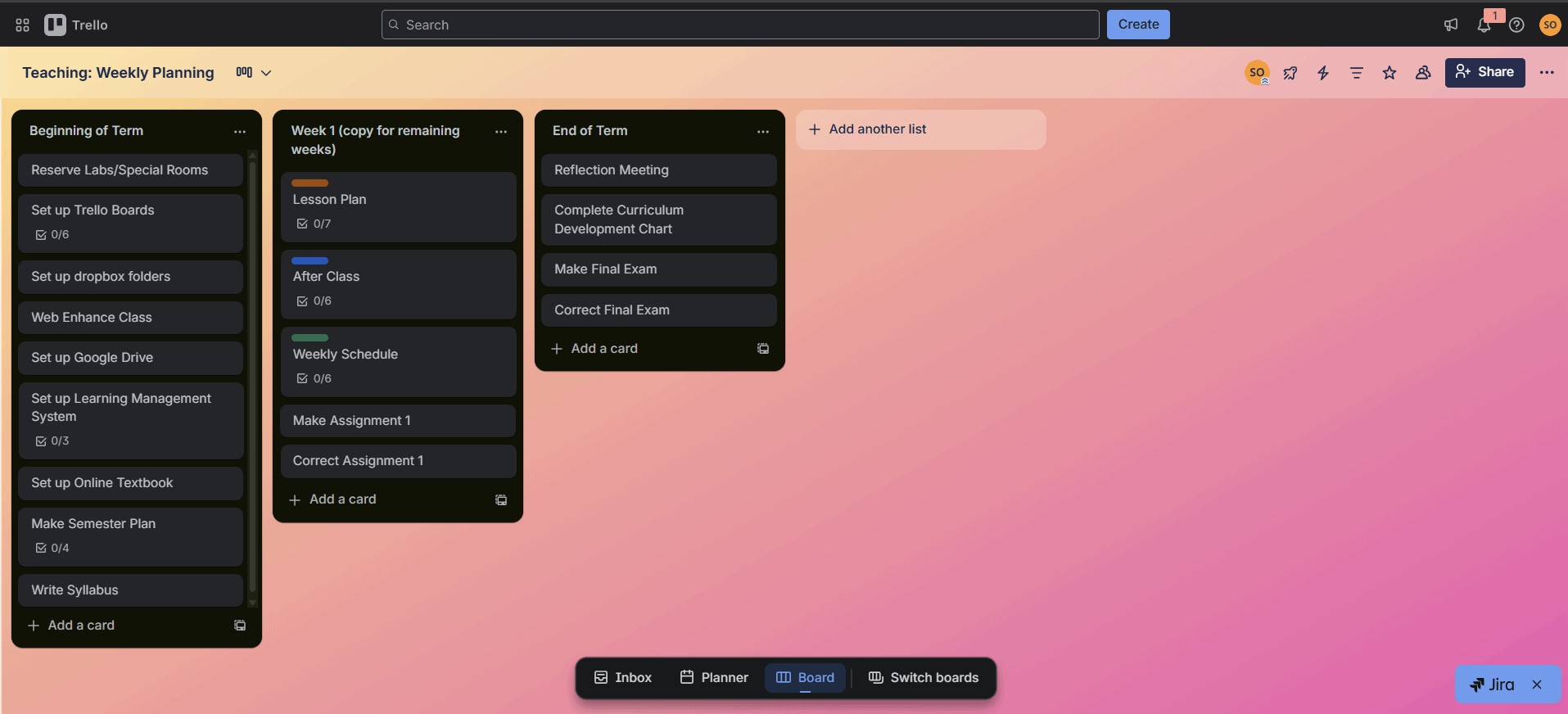
Task: Click the Share button
Action: tap(1484, 72)
